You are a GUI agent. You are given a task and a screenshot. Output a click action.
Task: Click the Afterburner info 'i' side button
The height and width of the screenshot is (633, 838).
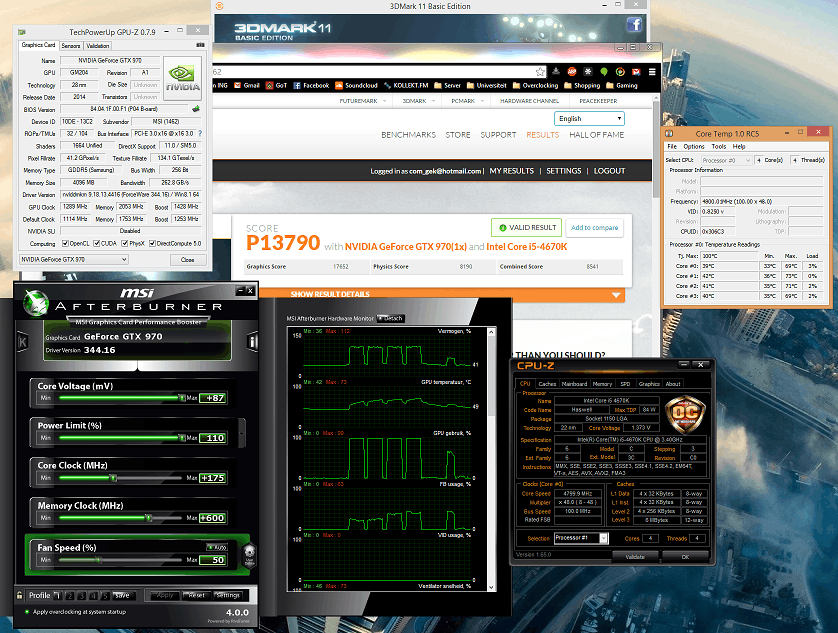(x=252, y=342)
